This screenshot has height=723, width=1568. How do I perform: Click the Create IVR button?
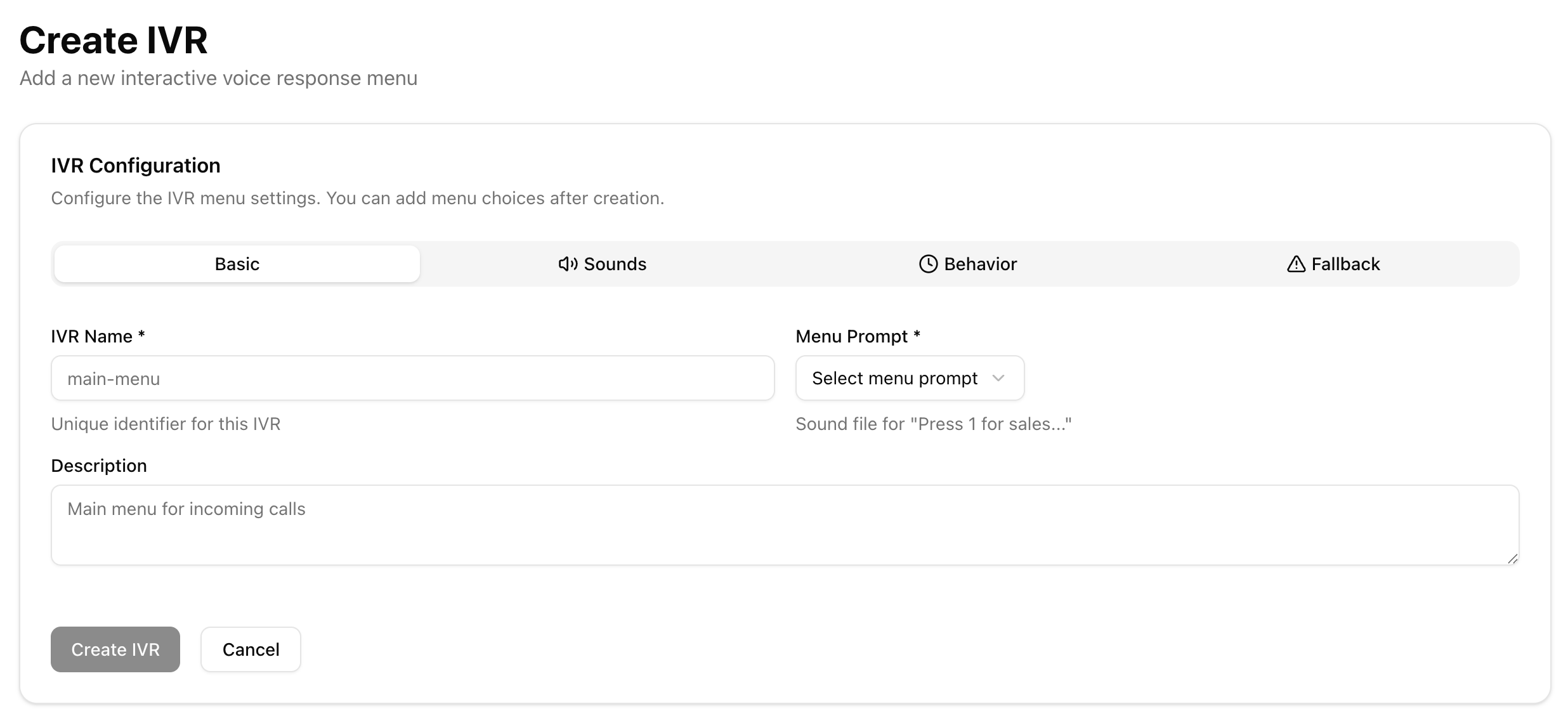pyautogui.click(x=115, y=649)
